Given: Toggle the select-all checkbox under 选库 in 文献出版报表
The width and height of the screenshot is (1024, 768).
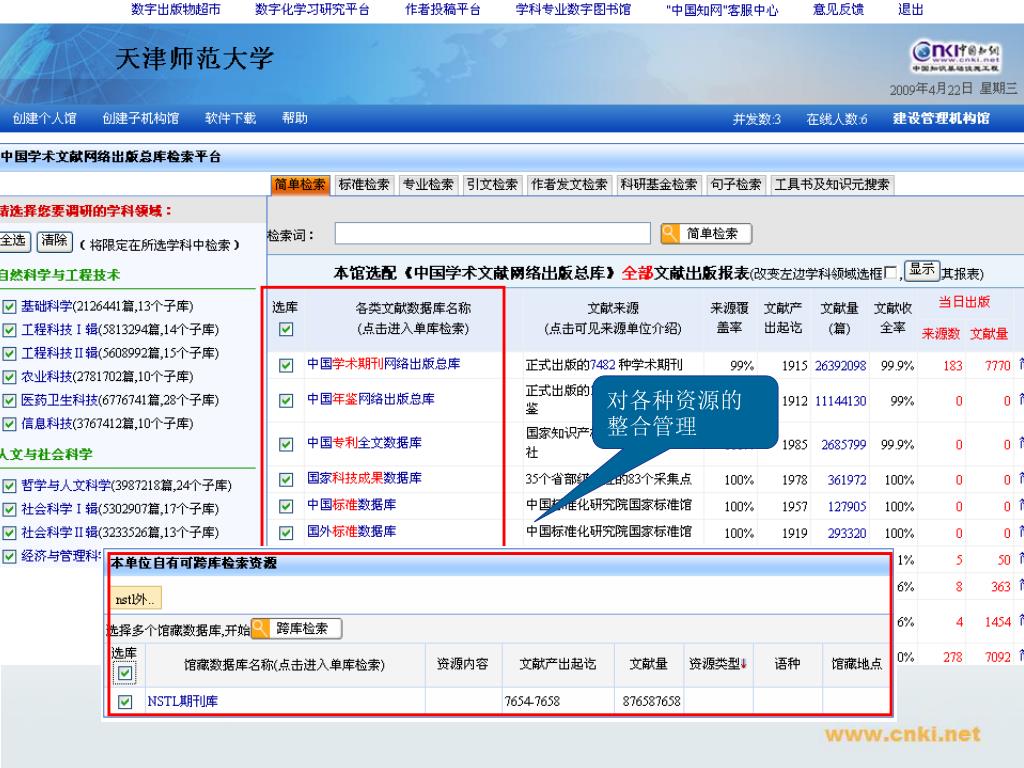Looking at the screenshot, I should 286,329.
